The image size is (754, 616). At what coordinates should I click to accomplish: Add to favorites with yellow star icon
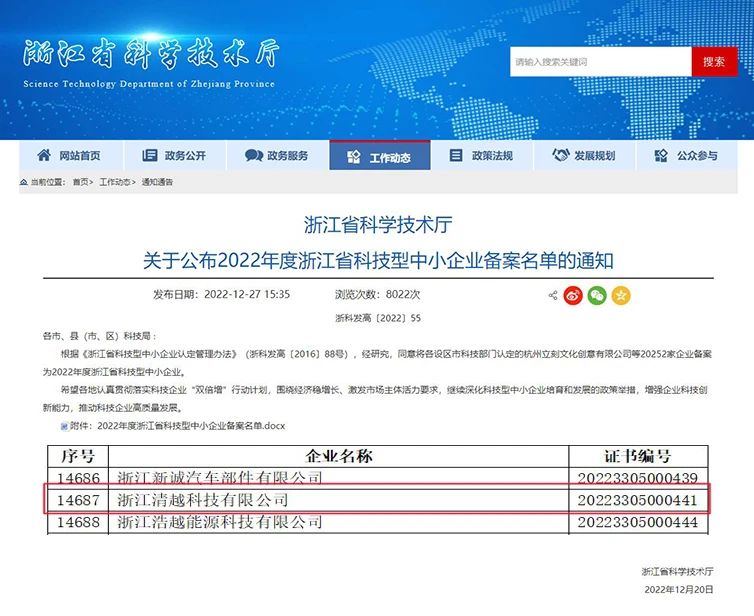click(621, 295)
